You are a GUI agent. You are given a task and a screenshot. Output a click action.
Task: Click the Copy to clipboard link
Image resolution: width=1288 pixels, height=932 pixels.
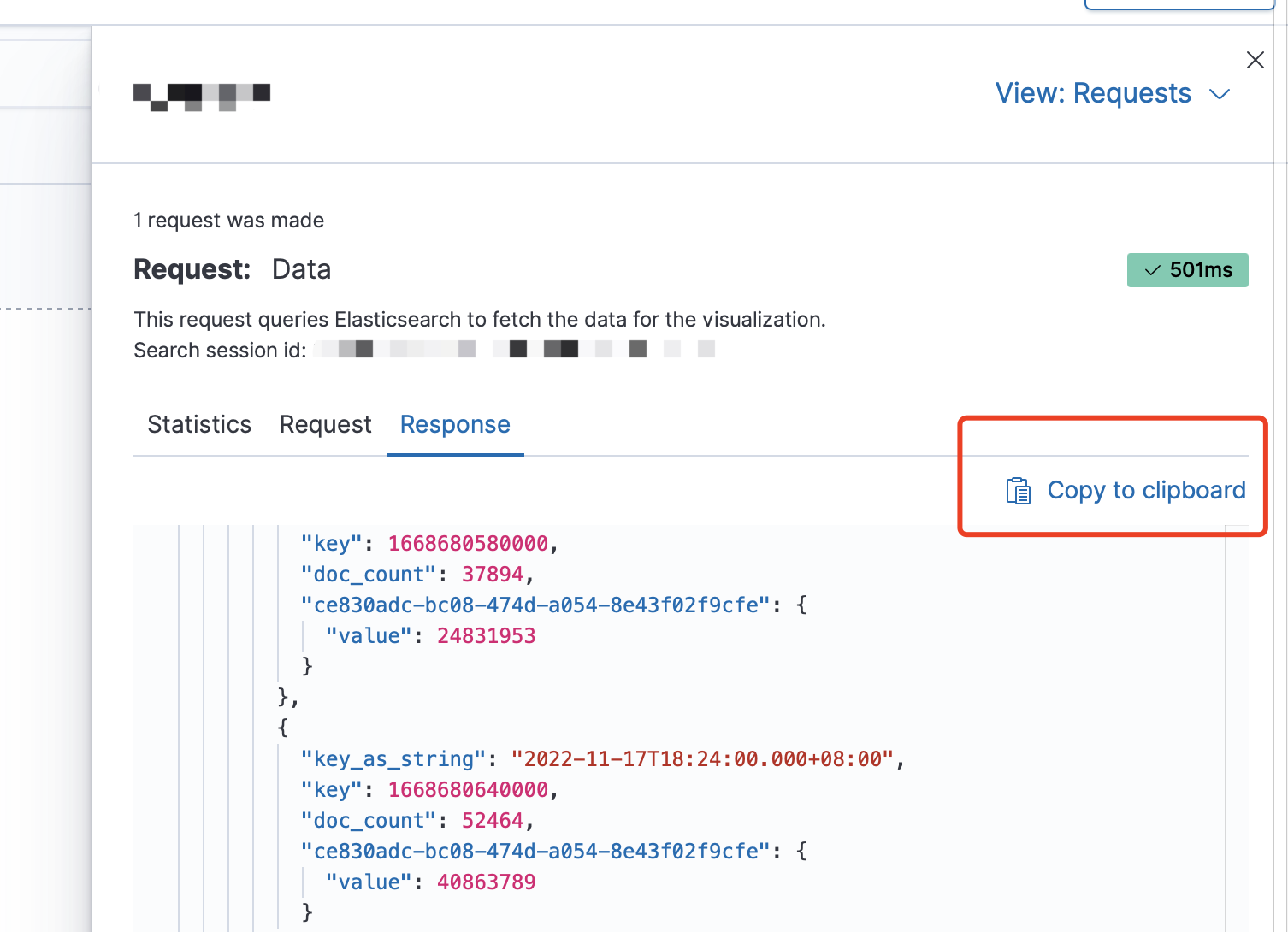point(1146,491)
